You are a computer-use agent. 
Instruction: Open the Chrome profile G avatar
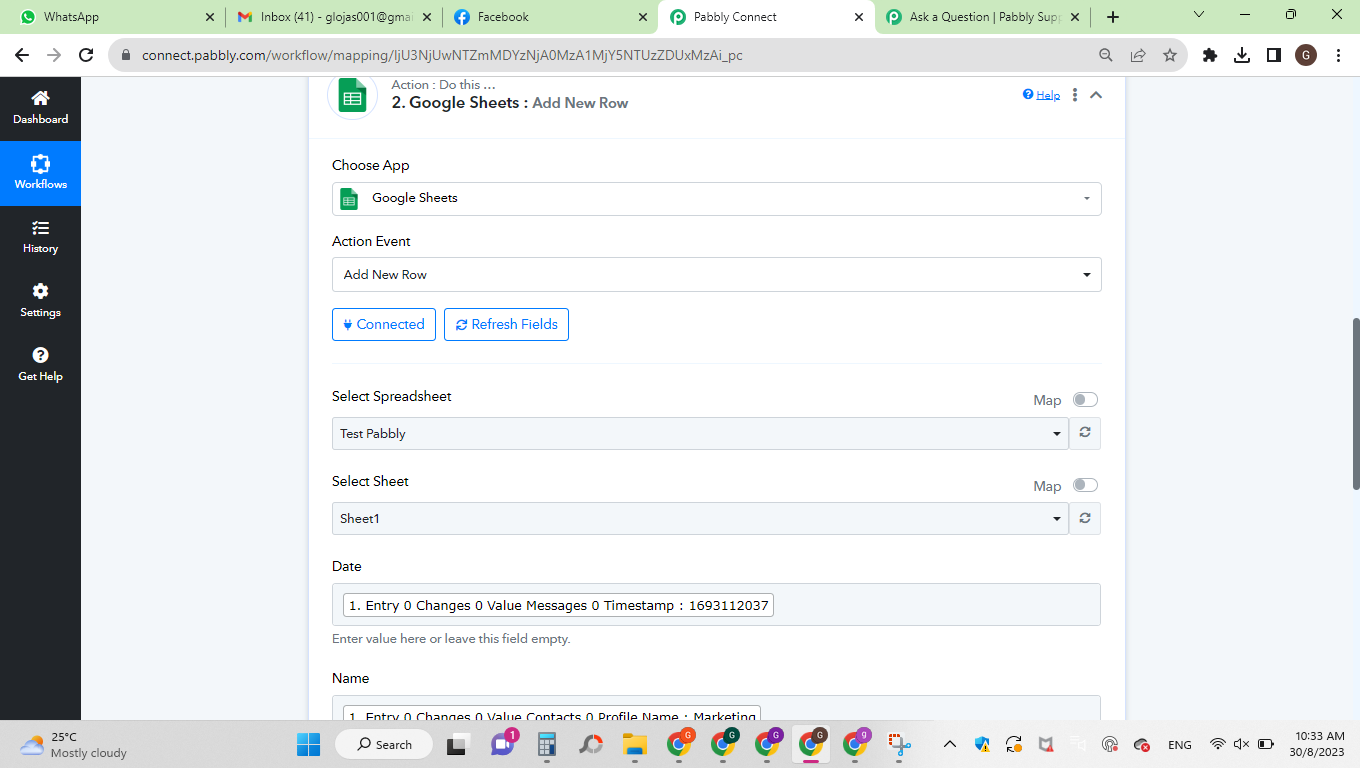[x=1306, y=56]
